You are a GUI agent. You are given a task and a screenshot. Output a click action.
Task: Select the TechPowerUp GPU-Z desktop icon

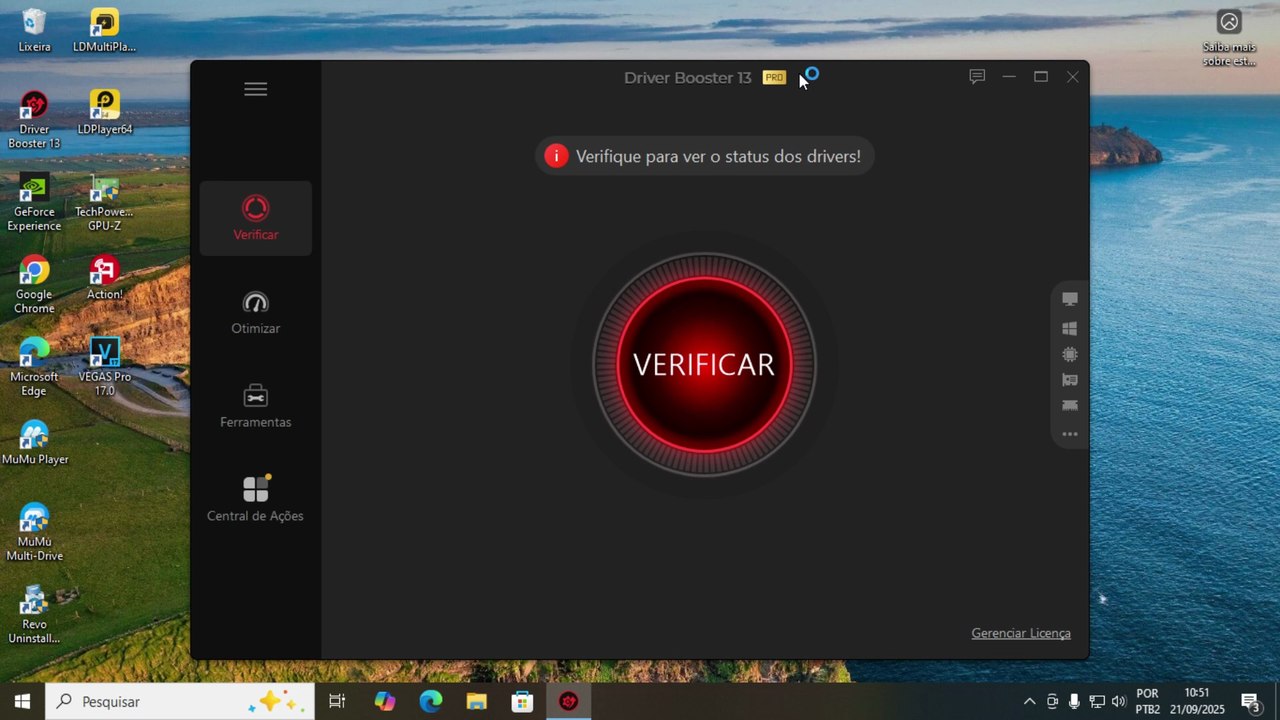pyautogui.click(x=104, y=203)
